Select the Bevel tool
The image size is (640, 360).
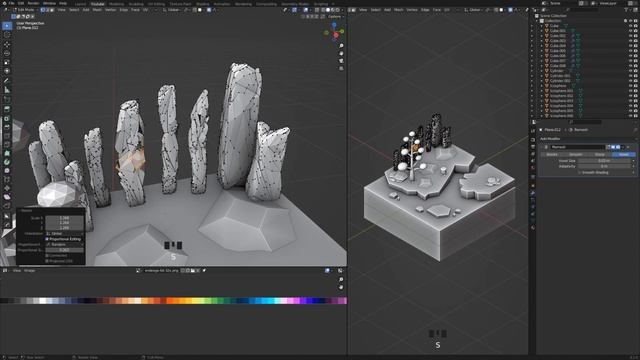pyautogui.click(x=7, y=127)
